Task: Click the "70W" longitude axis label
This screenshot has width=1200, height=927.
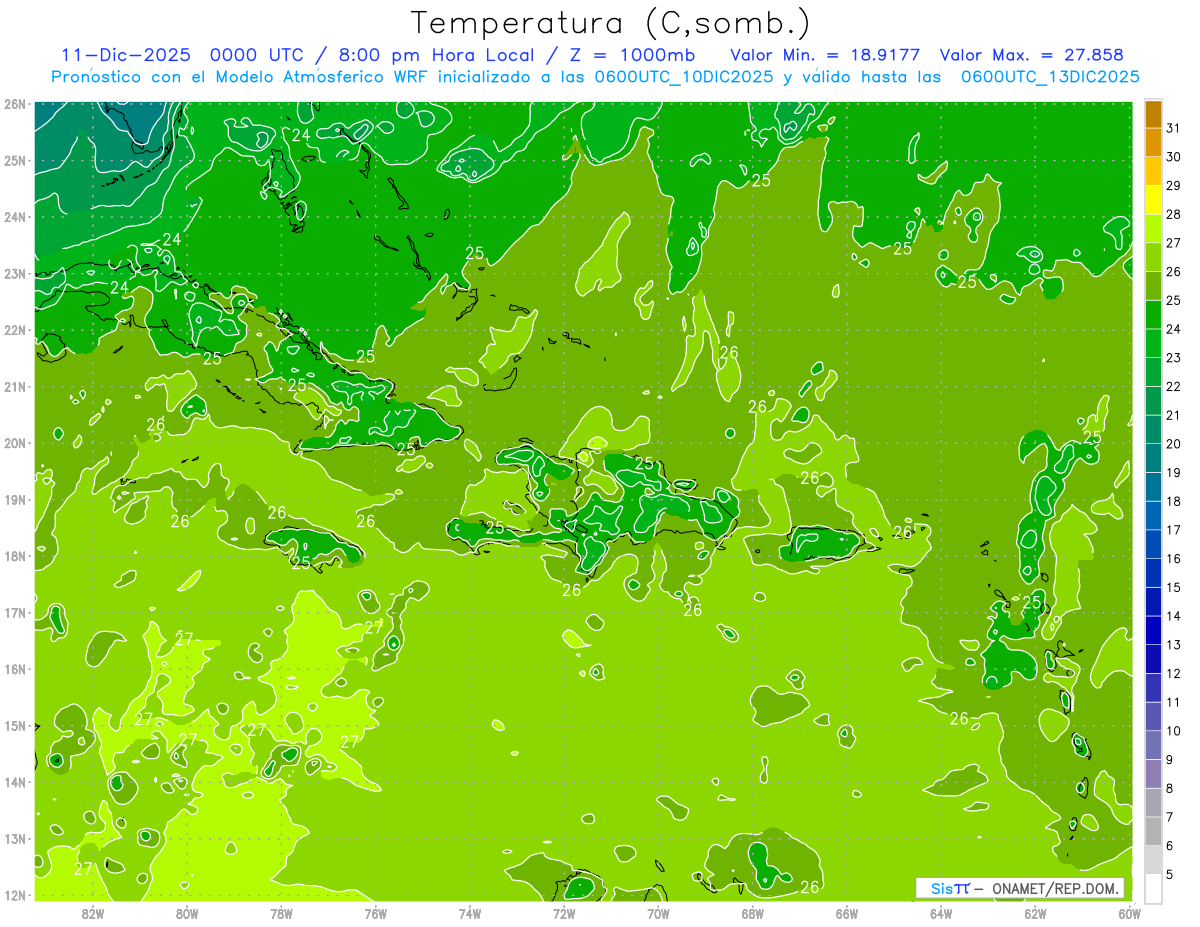Action: point(658,912)
